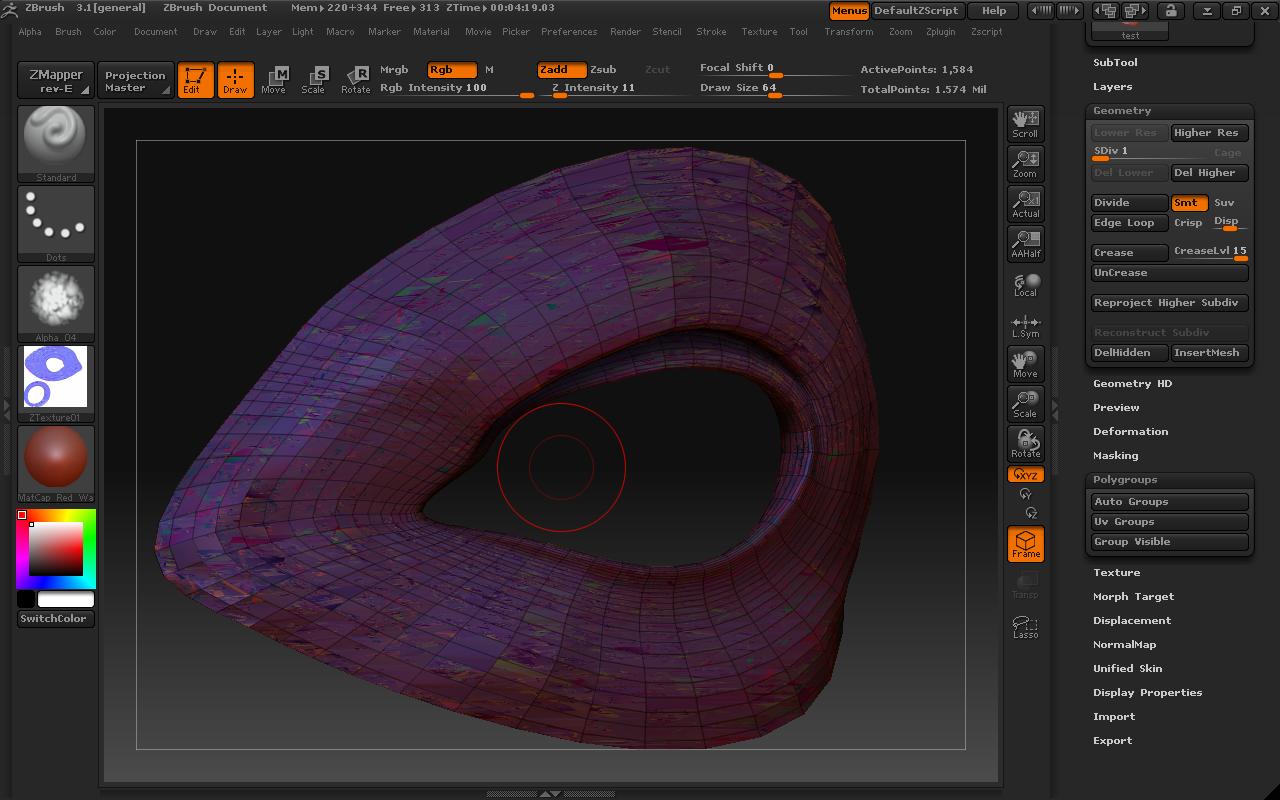
Task: Open the Brush menu
Action: click(x=68, y=31)
